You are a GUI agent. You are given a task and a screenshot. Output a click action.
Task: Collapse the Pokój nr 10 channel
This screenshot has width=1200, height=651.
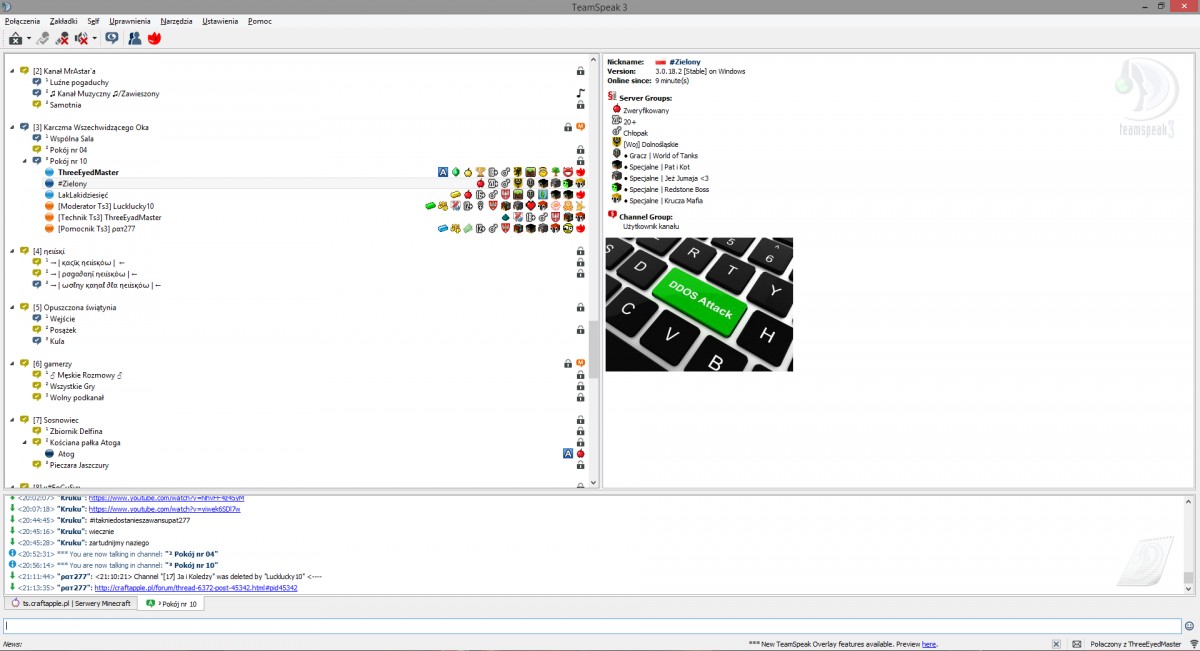point(25,161)
